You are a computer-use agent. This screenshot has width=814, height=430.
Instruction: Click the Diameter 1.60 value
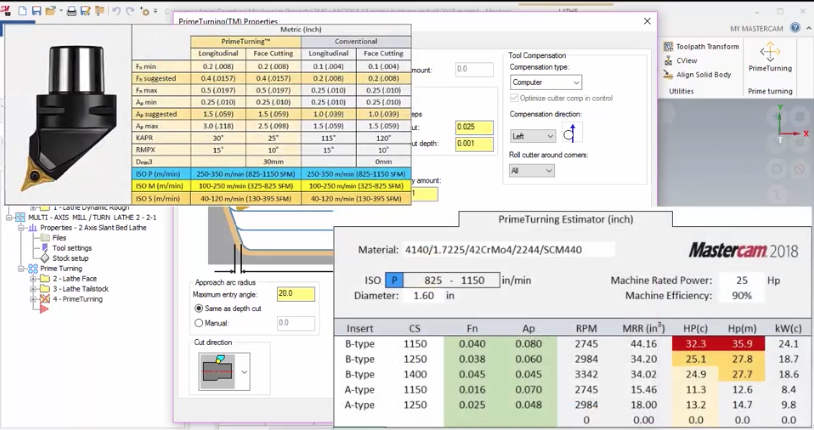(424, 295)
